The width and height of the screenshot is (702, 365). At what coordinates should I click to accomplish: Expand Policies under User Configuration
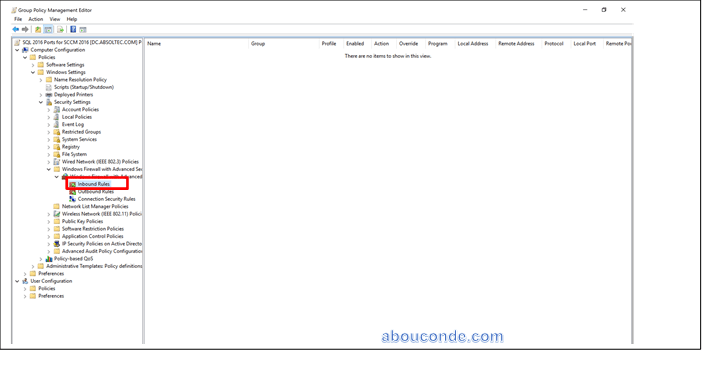[x=25, y=289]
